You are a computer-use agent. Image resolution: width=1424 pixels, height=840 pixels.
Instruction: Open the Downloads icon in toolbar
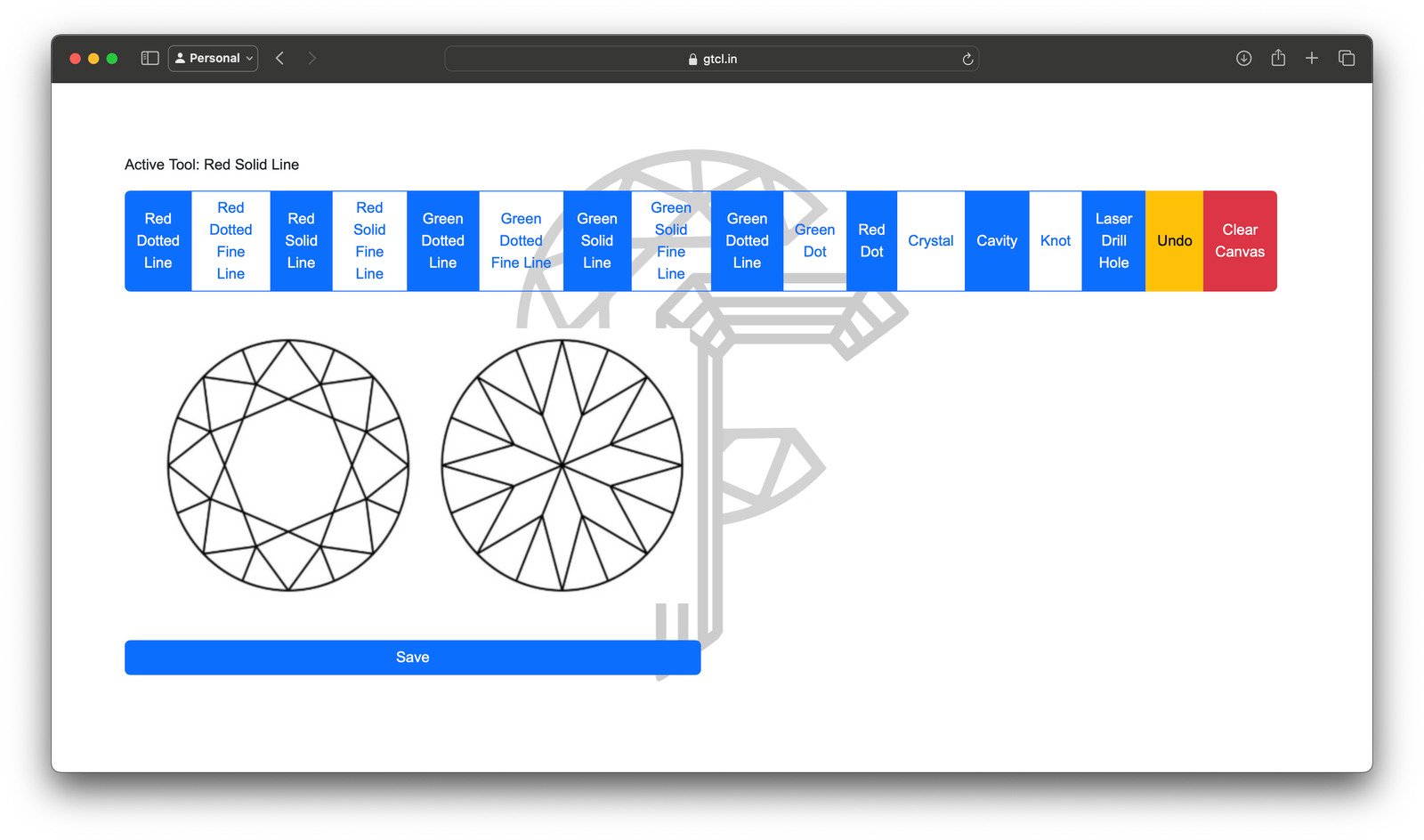coord(1243,58)
